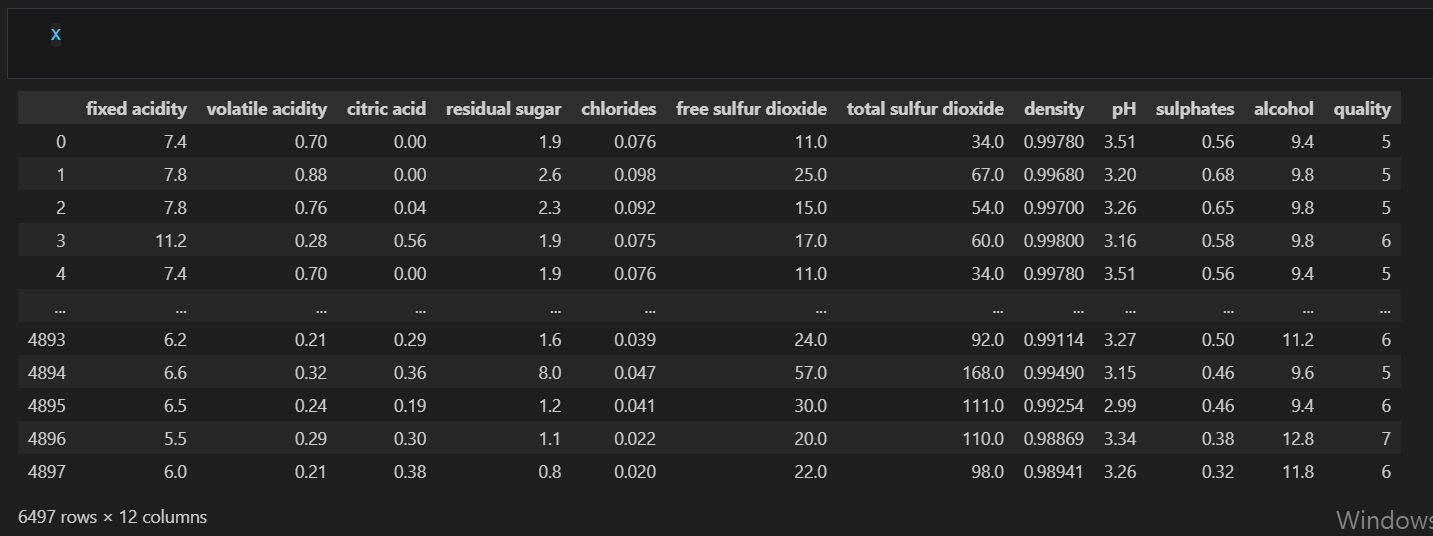Select the volatile acidity column header
Viewport: 1433px width, 536px height.
point(267,109)
